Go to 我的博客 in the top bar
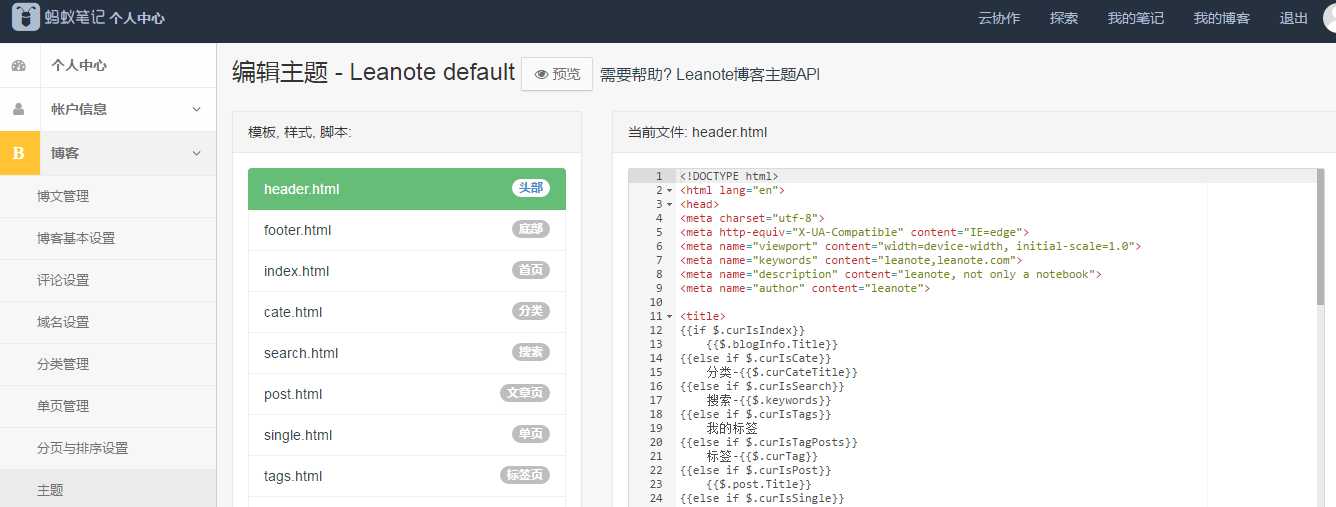The width and height of the screenshot is (1336, 507). click(x=1222, y=18)
